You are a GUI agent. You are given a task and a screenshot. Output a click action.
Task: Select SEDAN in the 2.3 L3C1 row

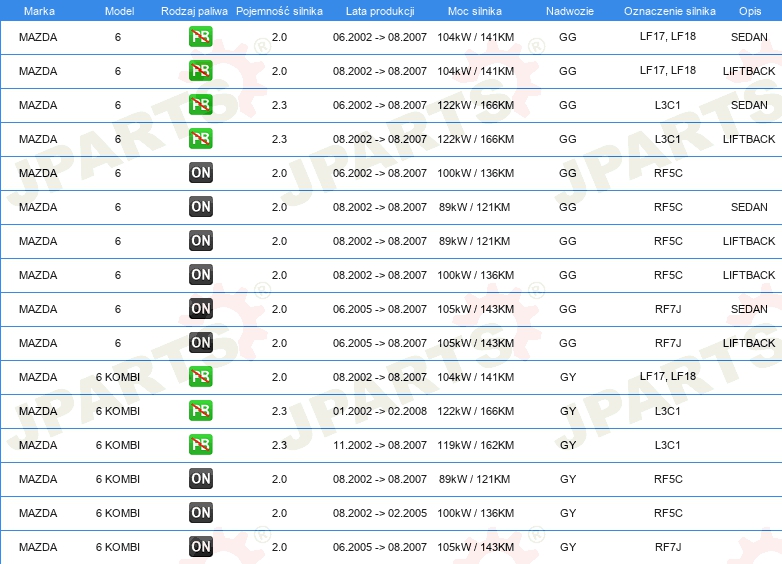tap(749, 105)
